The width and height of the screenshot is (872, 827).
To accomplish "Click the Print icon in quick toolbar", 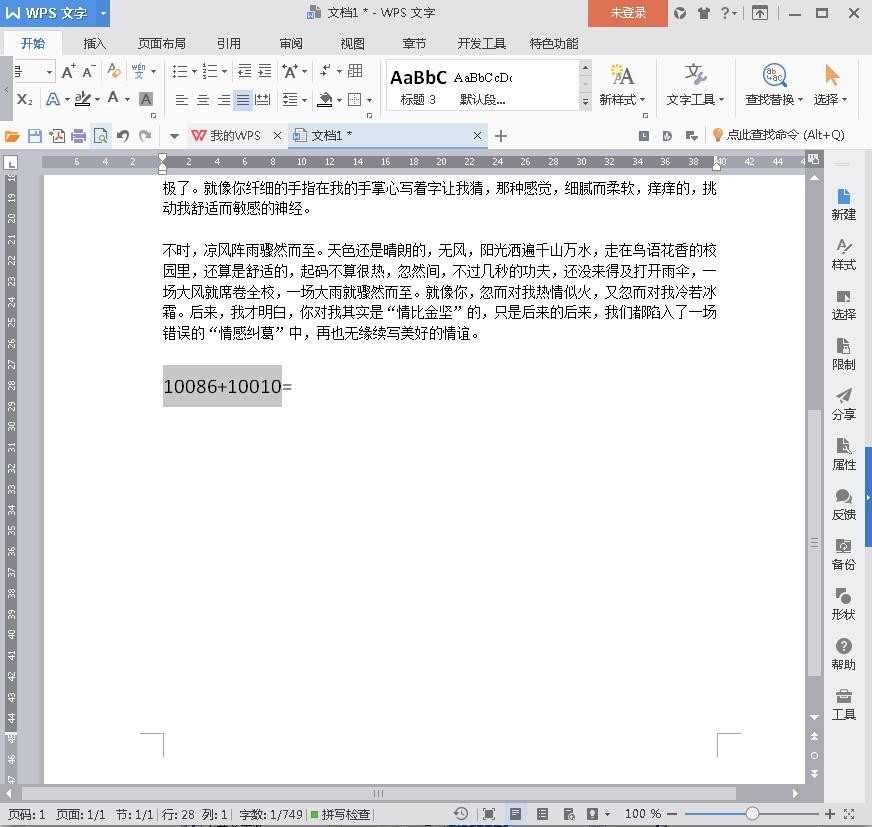I will click(78, 136).
